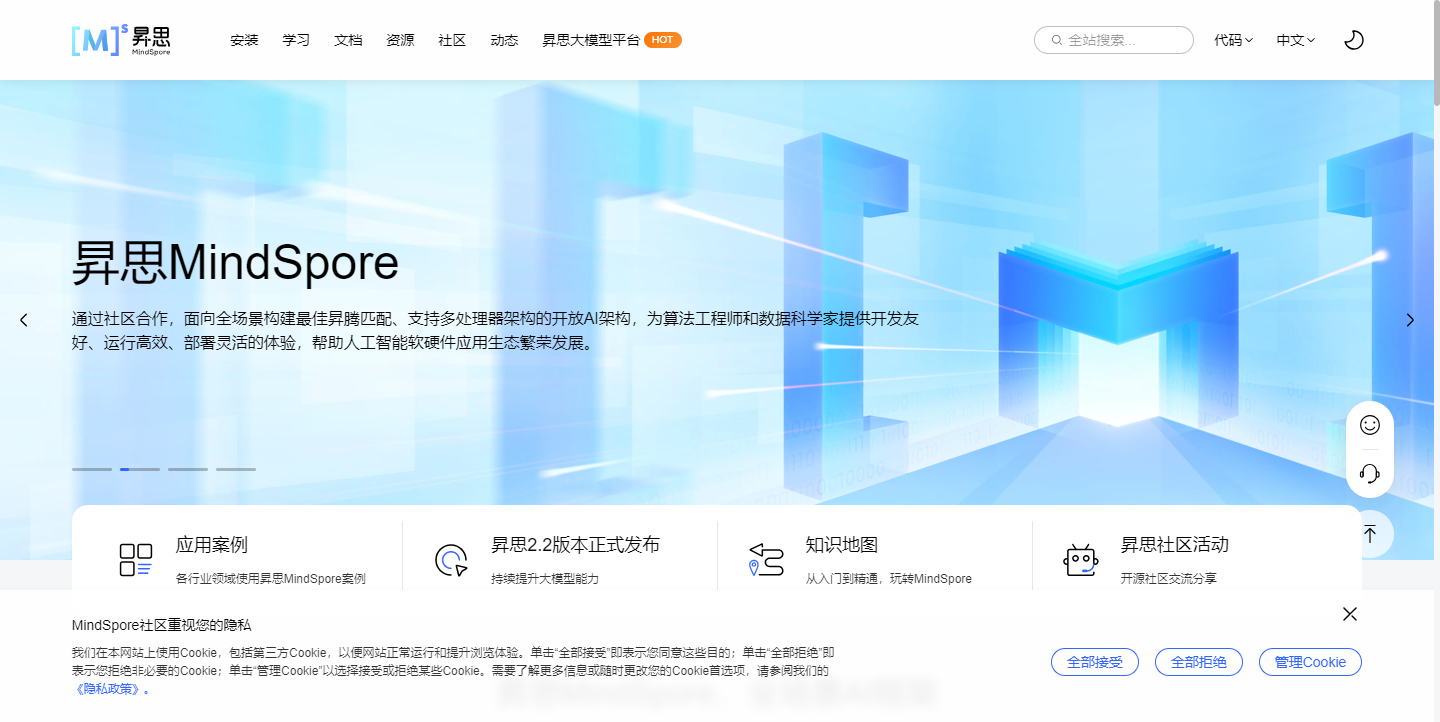Click the 昇思2.2版本 cursor icon
1440x722 pixels.
[451, 560]
